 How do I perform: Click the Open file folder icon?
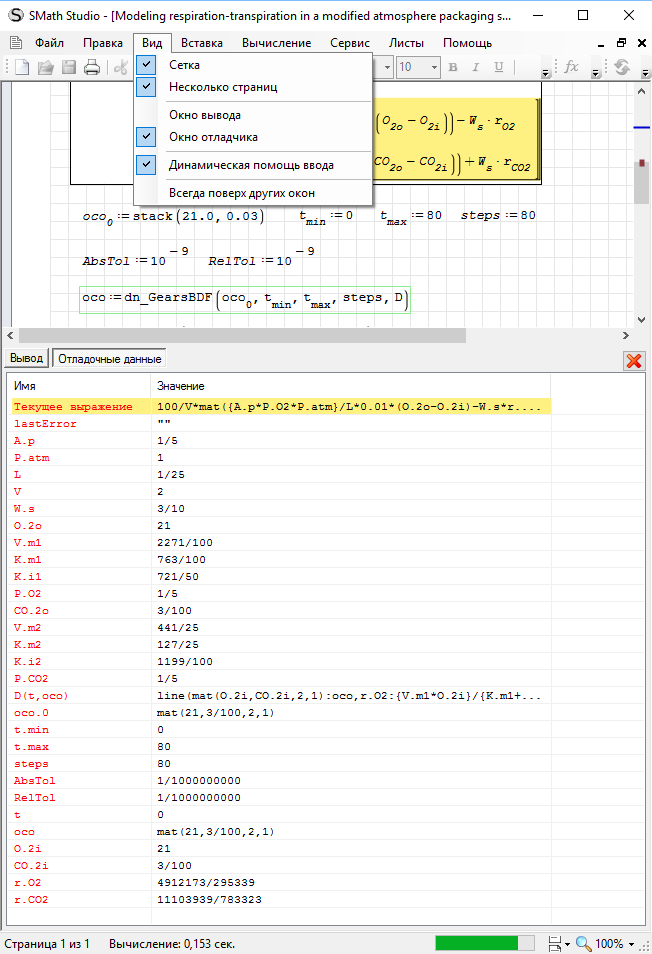[46, 67]
